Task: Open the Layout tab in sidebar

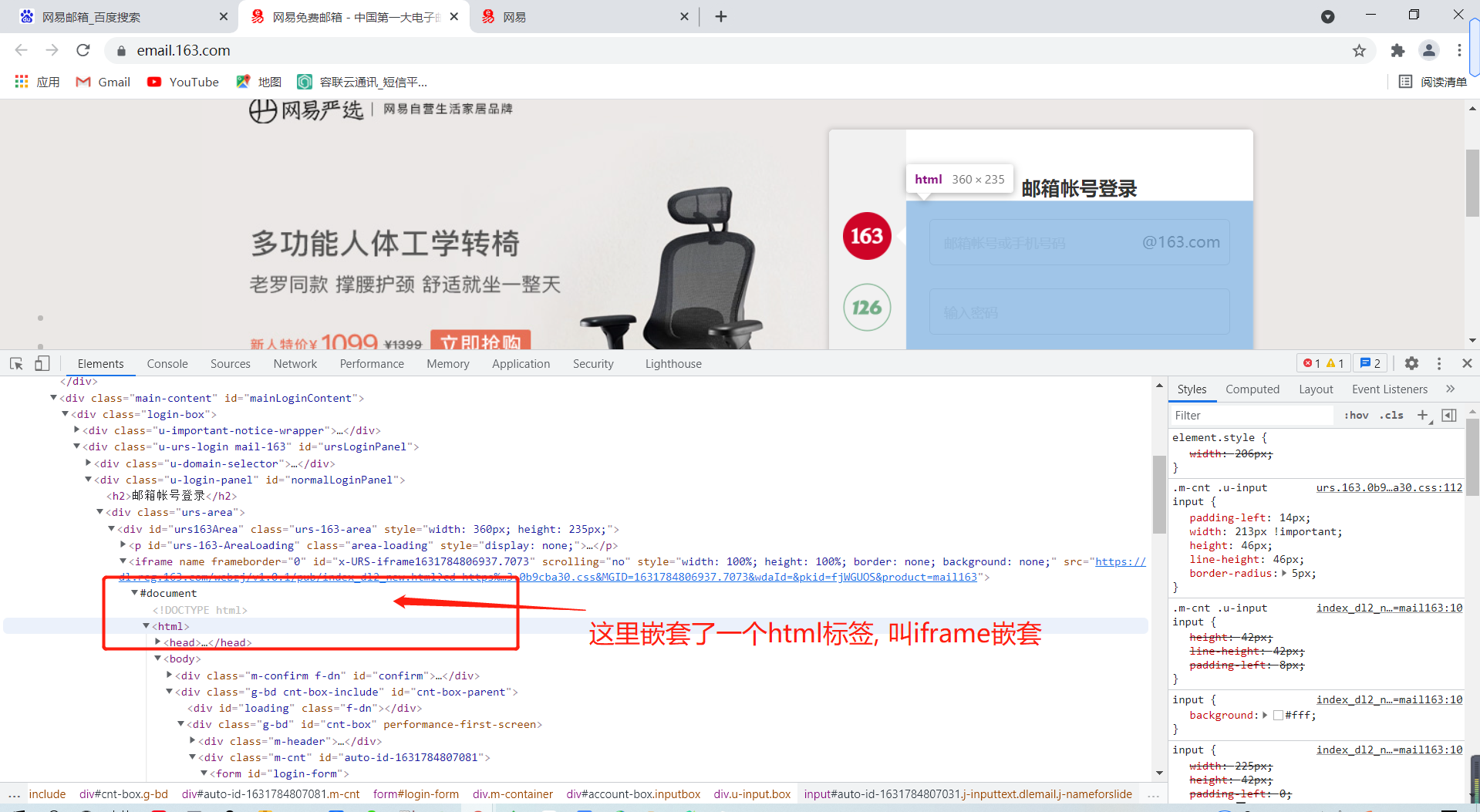Action: click(x=1316, y=389)
